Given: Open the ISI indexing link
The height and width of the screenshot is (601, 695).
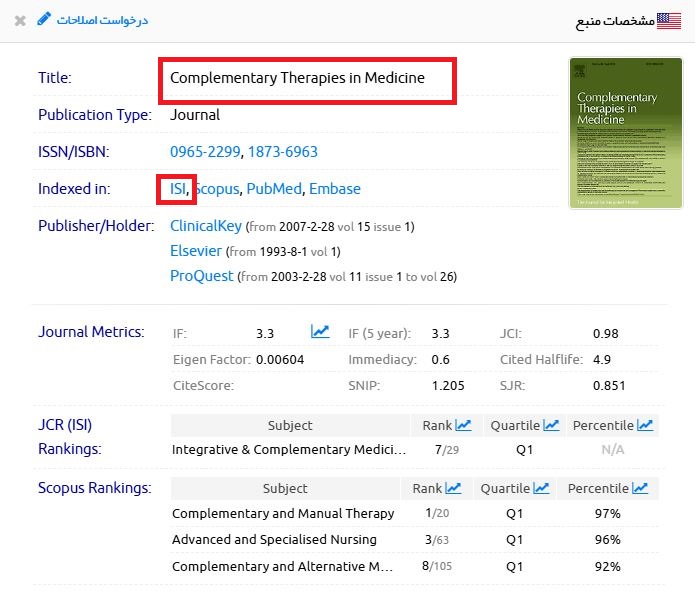Looking at the screenshot, I should tap(178, 189).
